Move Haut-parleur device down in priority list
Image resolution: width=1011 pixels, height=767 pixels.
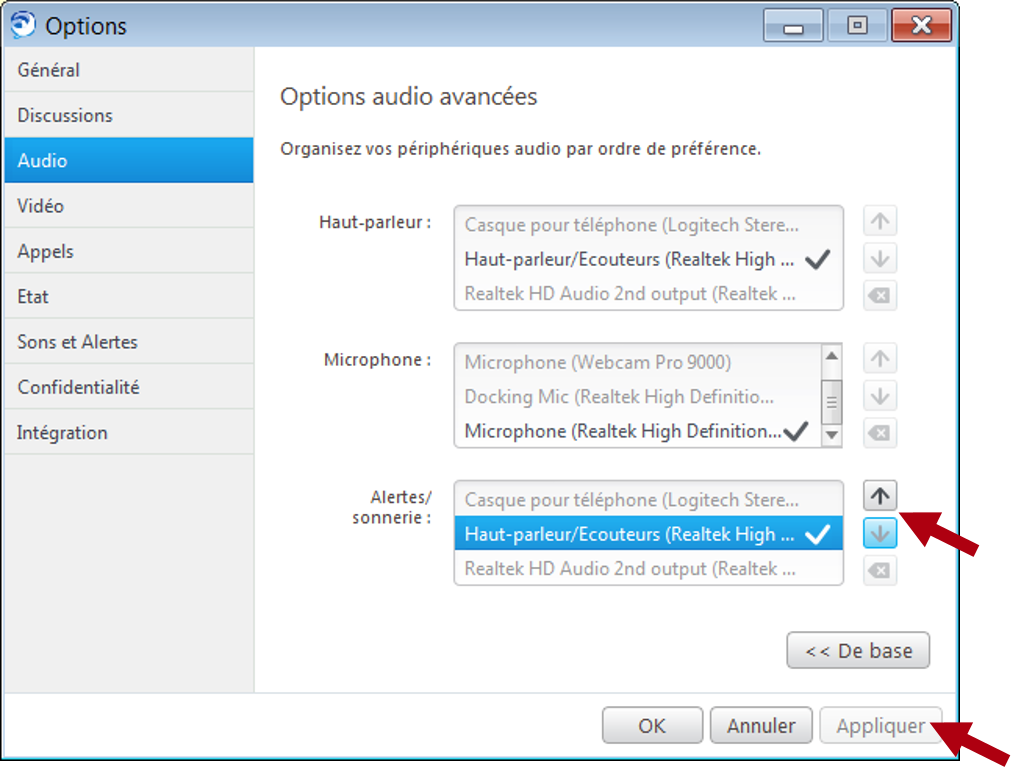point(879,258)
